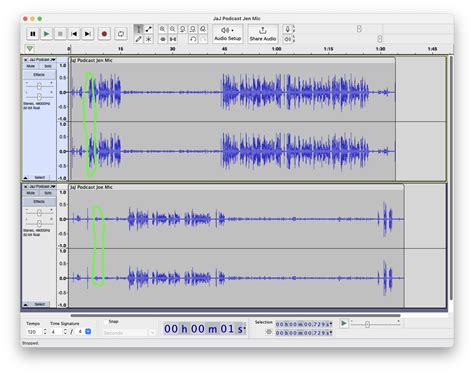Select the Draw pencil tool
This screenshot has width=474, height=374.
[139, 39]
